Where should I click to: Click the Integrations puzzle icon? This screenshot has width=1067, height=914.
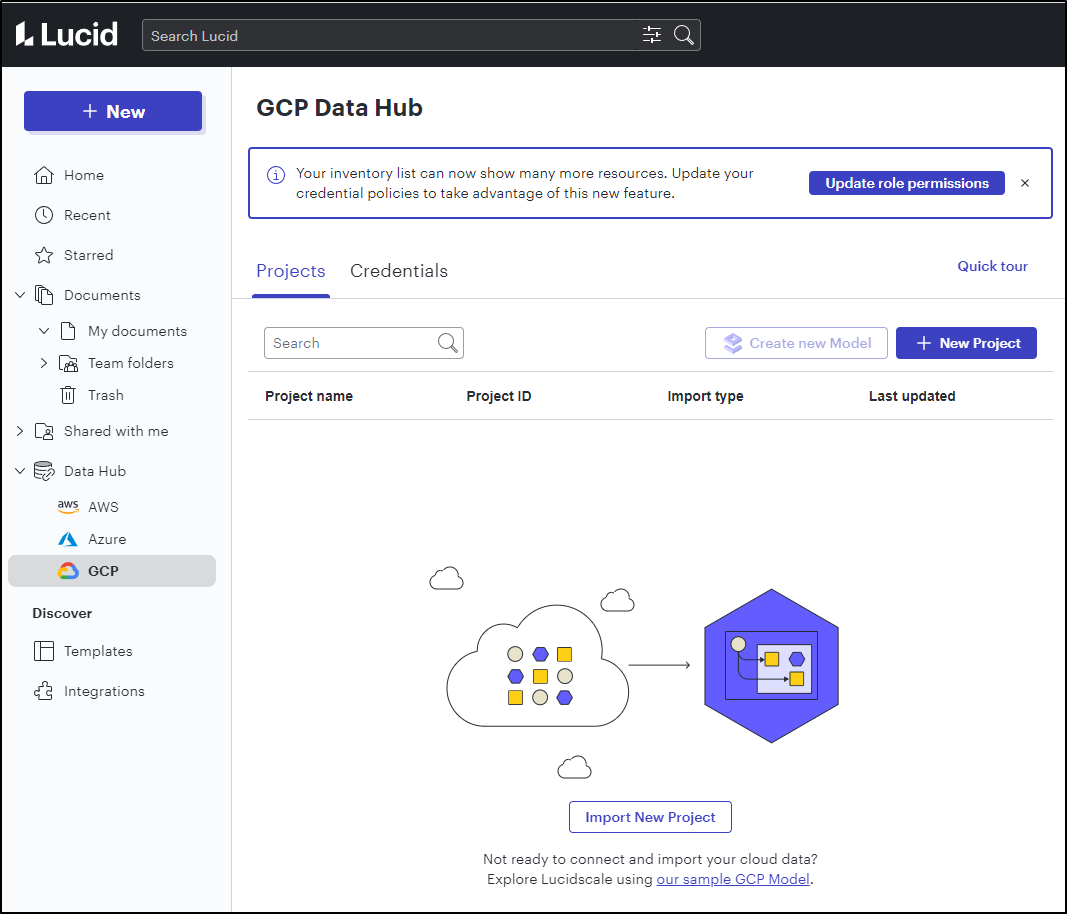(x=44, y=691)
